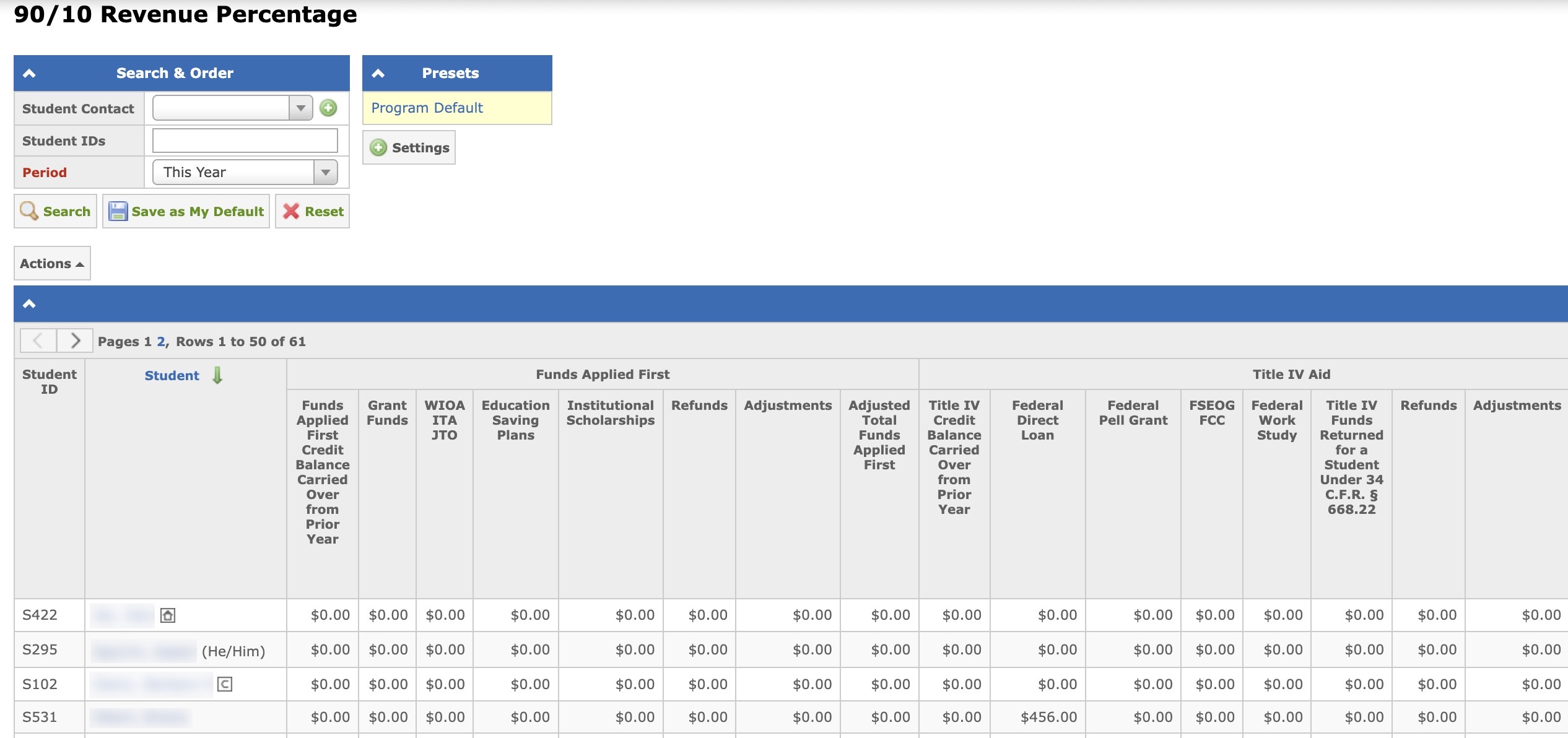1568x738 pixels.
Task: Go to page 2 of results
Action: 161,342
